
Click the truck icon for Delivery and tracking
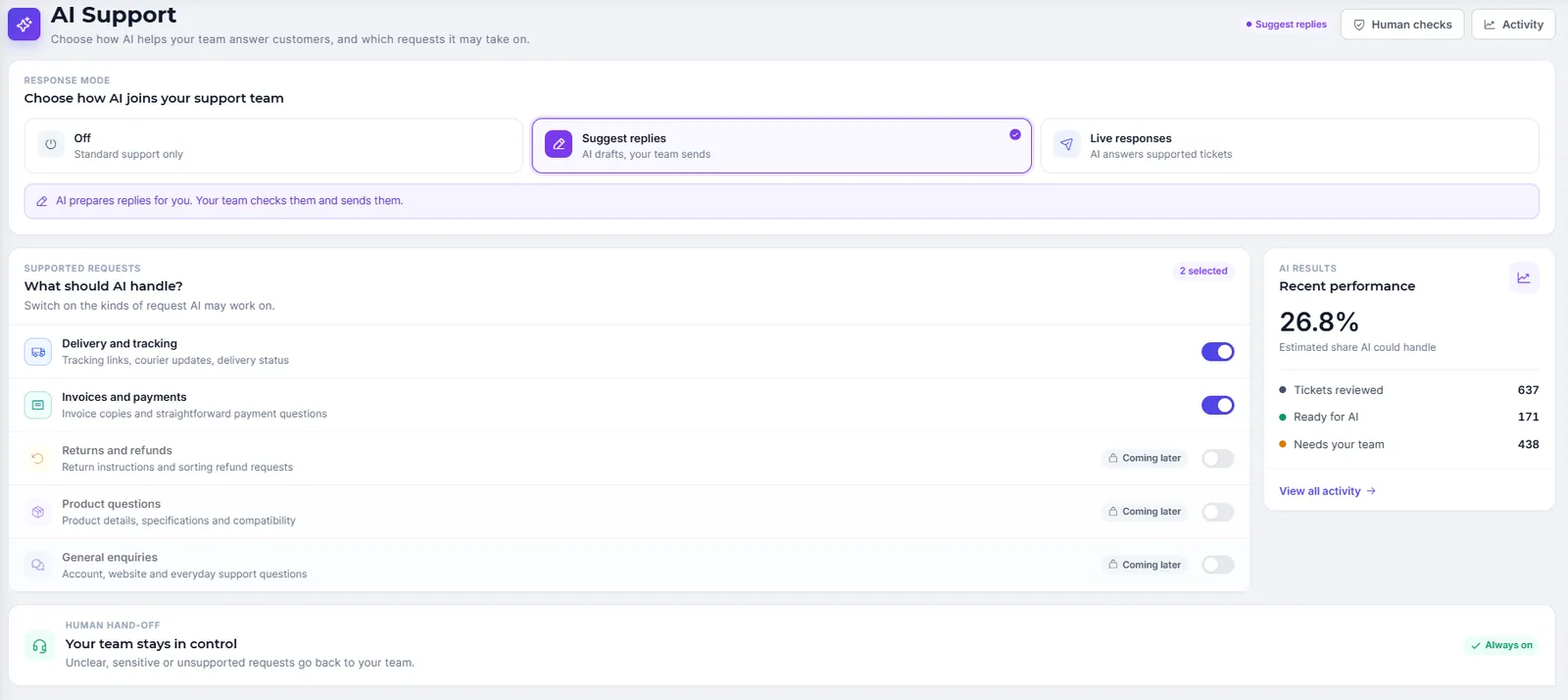[38, 352]
